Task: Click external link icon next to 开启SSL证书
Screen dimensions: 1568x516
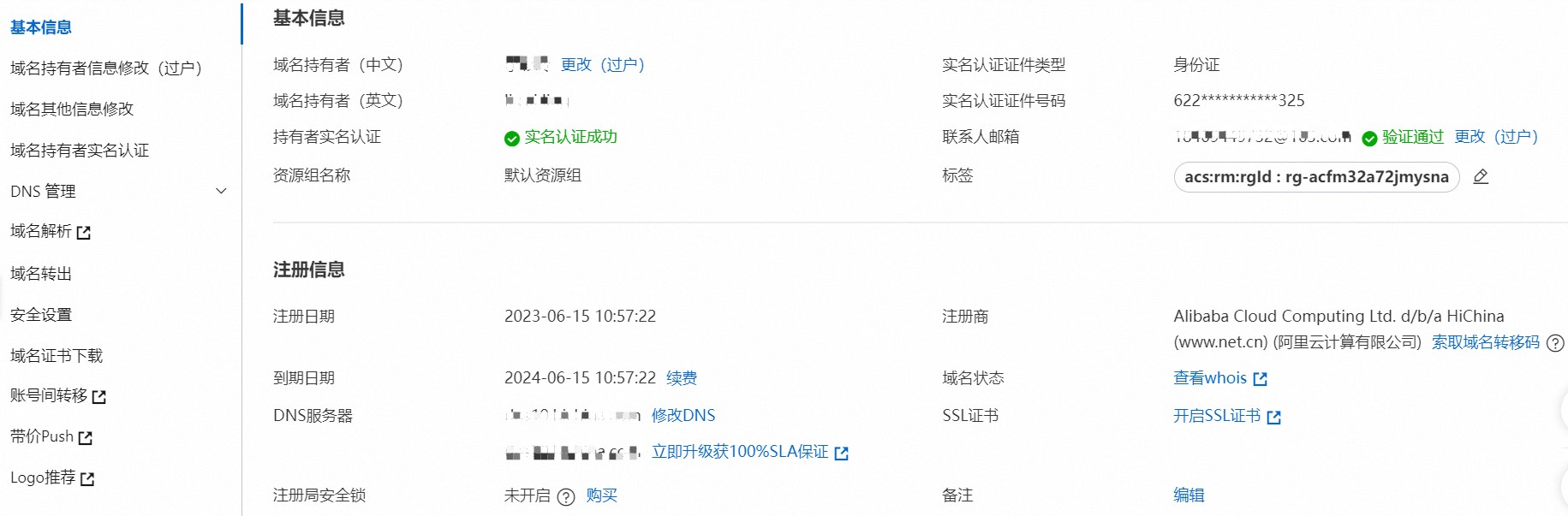Action: tap(1273, 418)
